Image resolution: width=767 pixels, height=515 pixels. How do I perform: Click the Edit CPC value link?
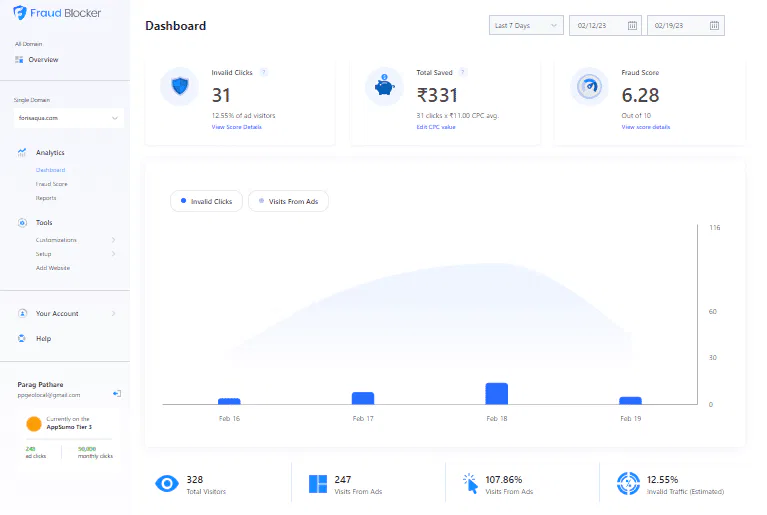coord(436,127)
